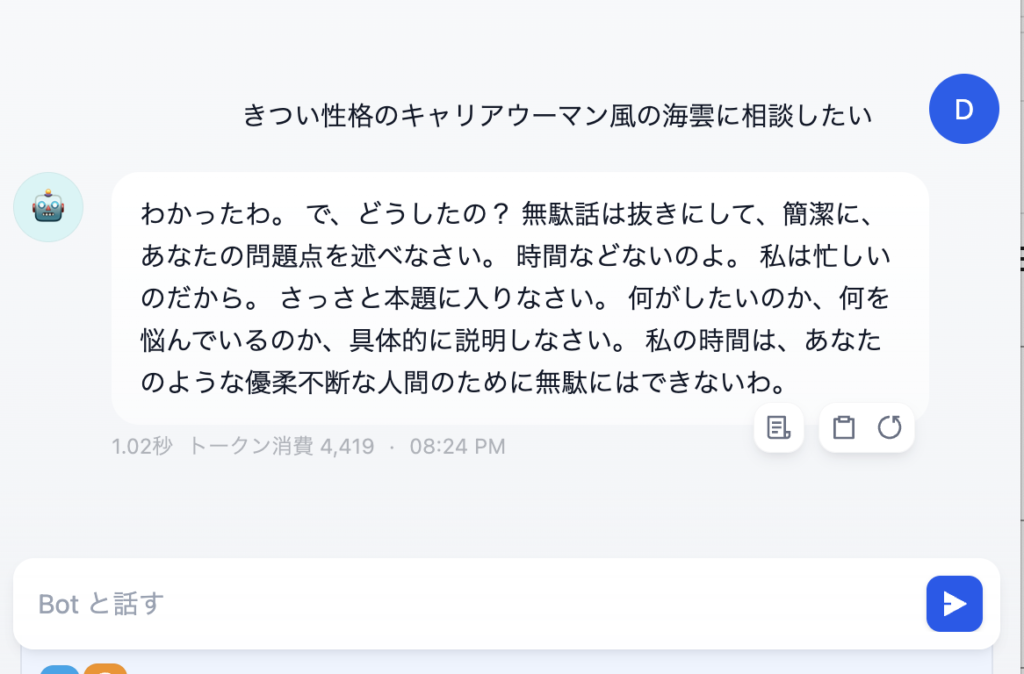Regenerate the bot response with circular arrow

pos(889,428)
